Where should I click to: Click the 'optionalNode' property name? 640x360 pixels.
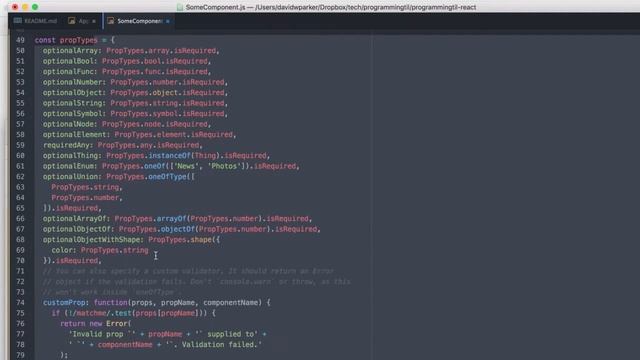pyautogui.click(x=69, y=124)
